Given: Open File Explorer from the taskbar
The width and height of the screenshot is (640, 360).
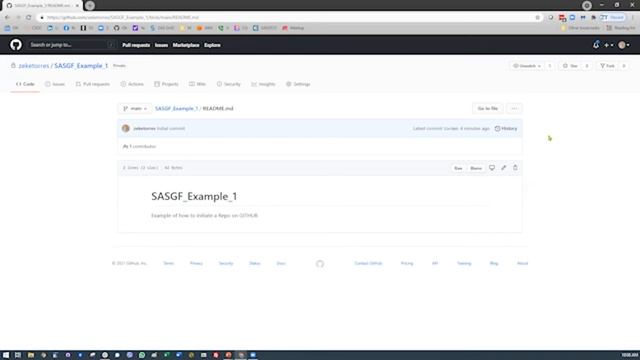Looking at the screenshot, I should (x=31, y=355).
